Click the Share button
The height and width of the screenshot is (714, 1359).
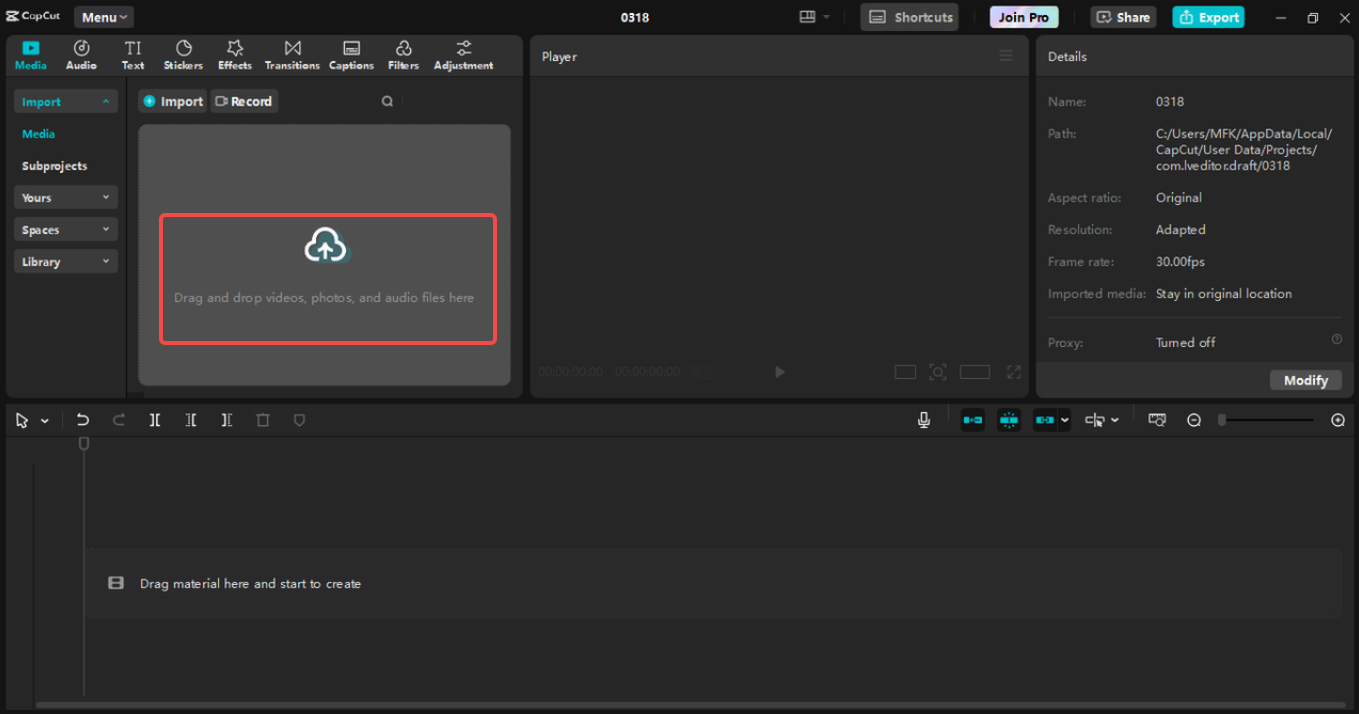1123,17
